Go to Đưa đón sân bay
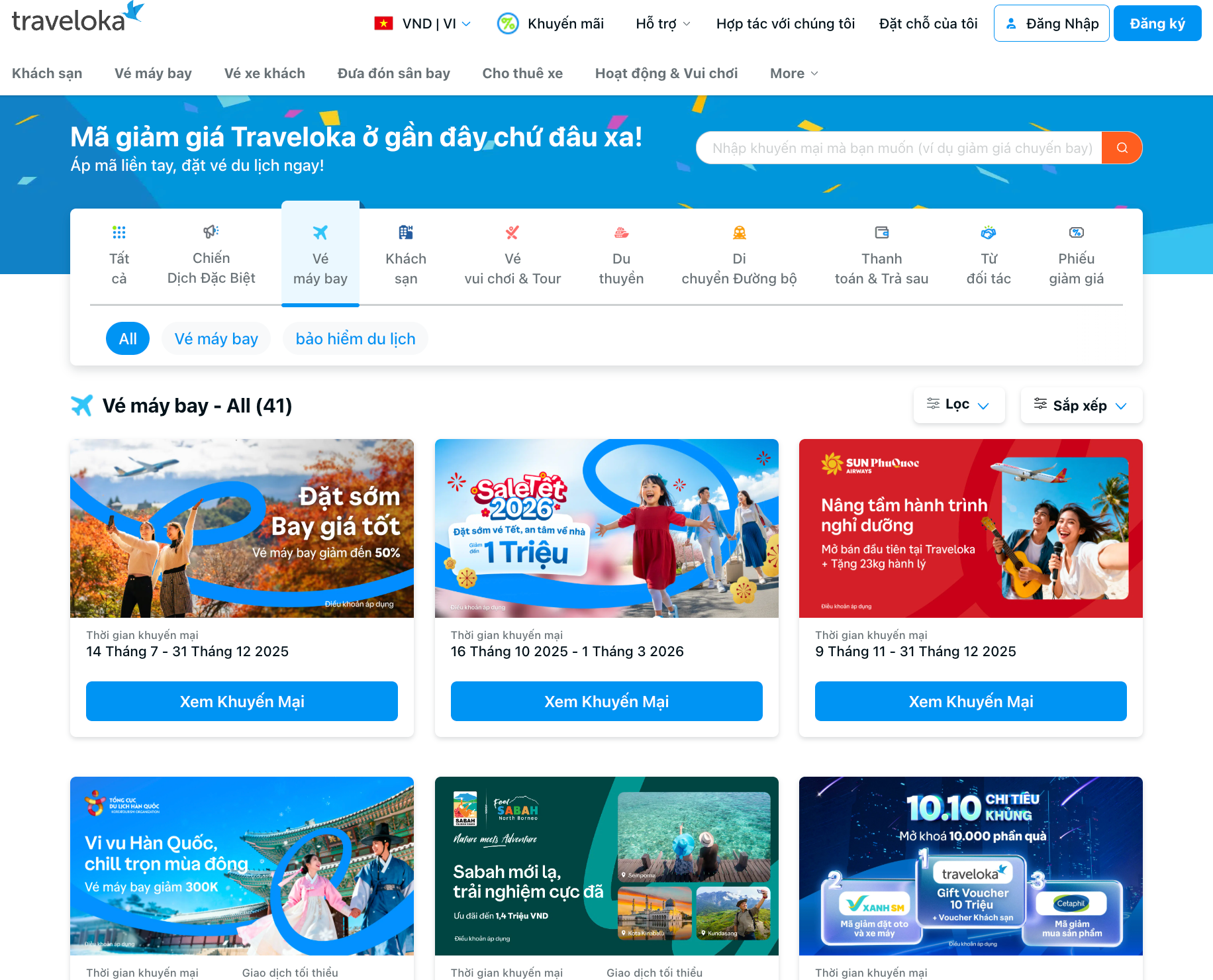 [394, 73]
